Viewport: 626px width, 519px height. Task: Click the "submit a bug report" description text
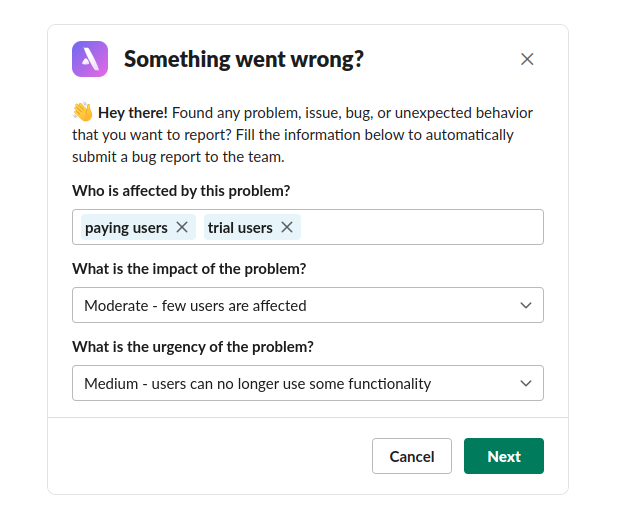(x=151, y=157)
